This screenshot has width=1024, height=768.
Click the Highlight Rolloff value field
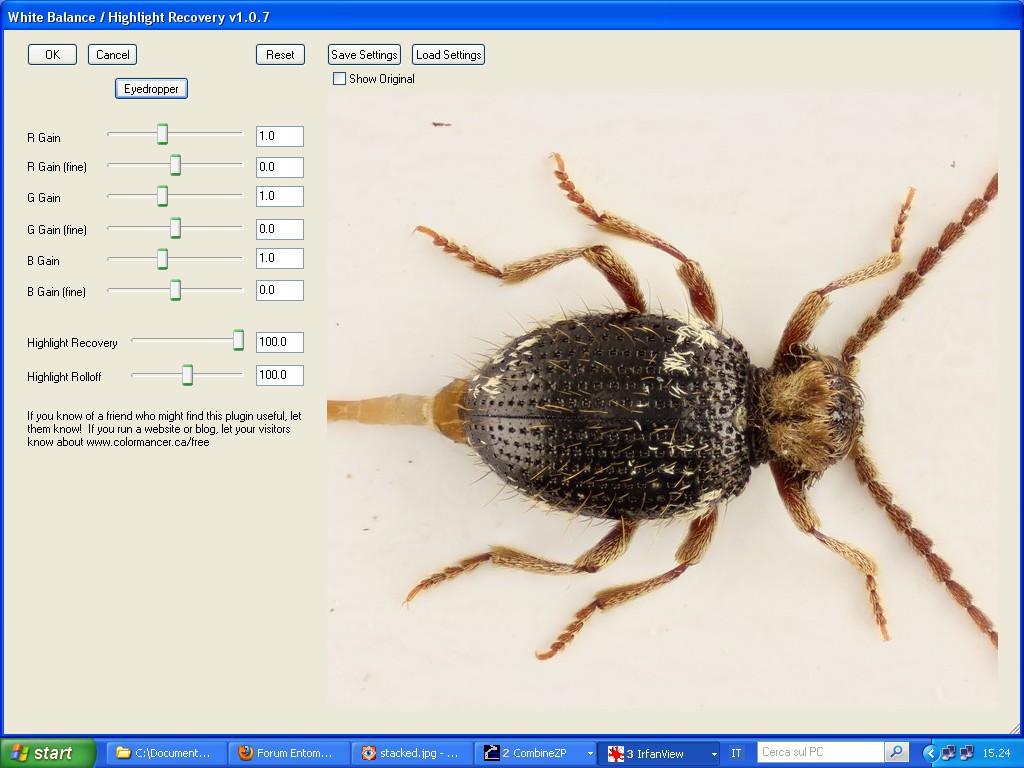pyautogui.click(x=279, y=375)
